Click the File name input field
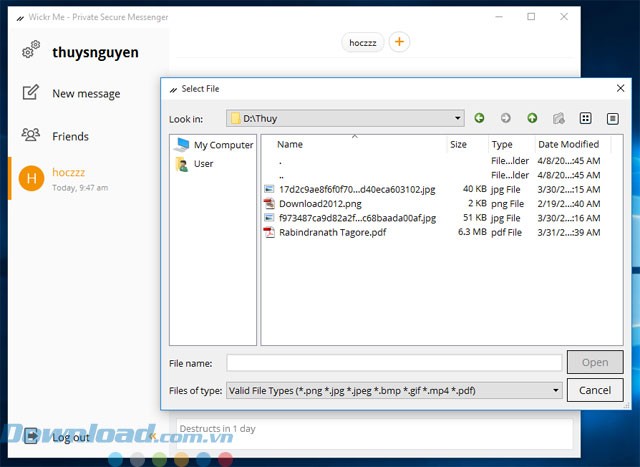This screenshot has width=640, height=467. 394,363
